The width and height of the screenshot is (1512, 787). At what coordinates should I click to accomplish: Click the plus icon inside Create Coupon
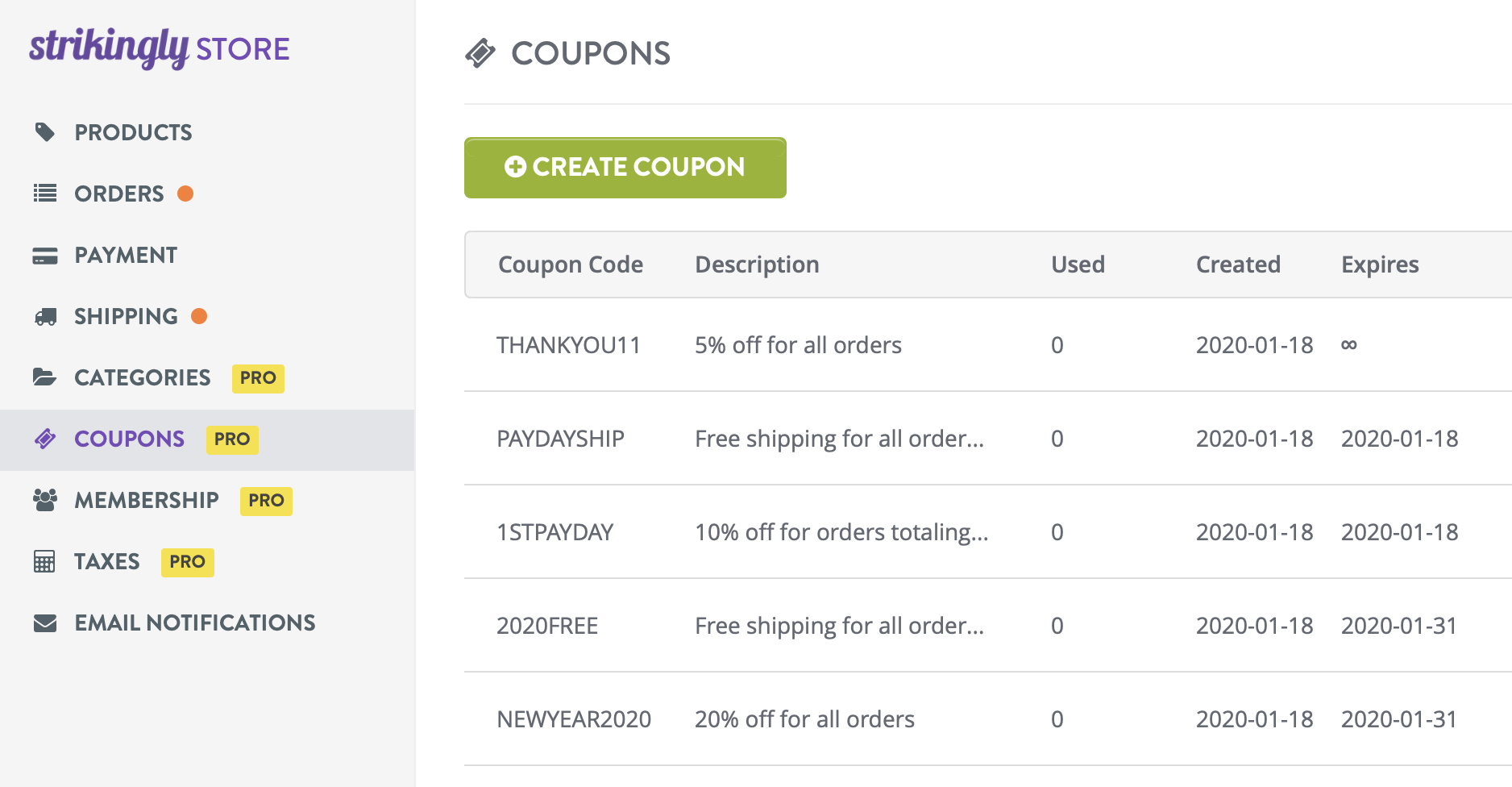tap(515, 167)
